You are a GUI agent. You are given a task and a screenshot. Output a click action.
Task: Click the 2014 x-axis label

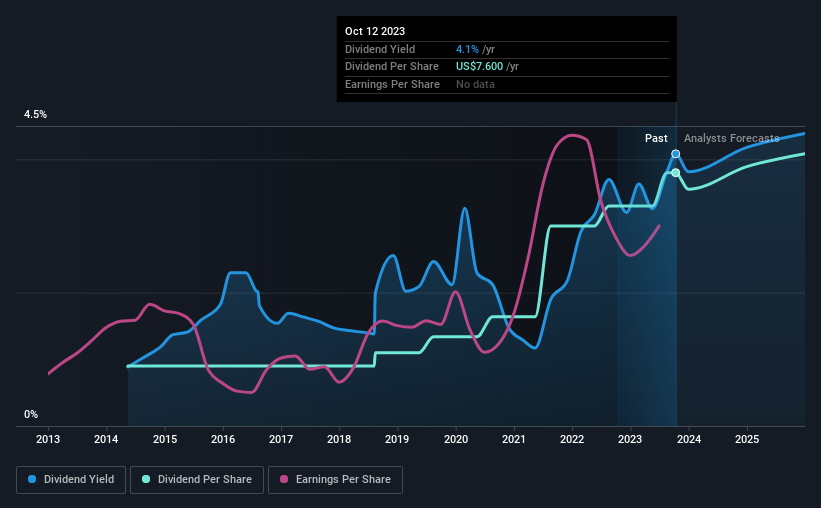click(x=106, y=439)
